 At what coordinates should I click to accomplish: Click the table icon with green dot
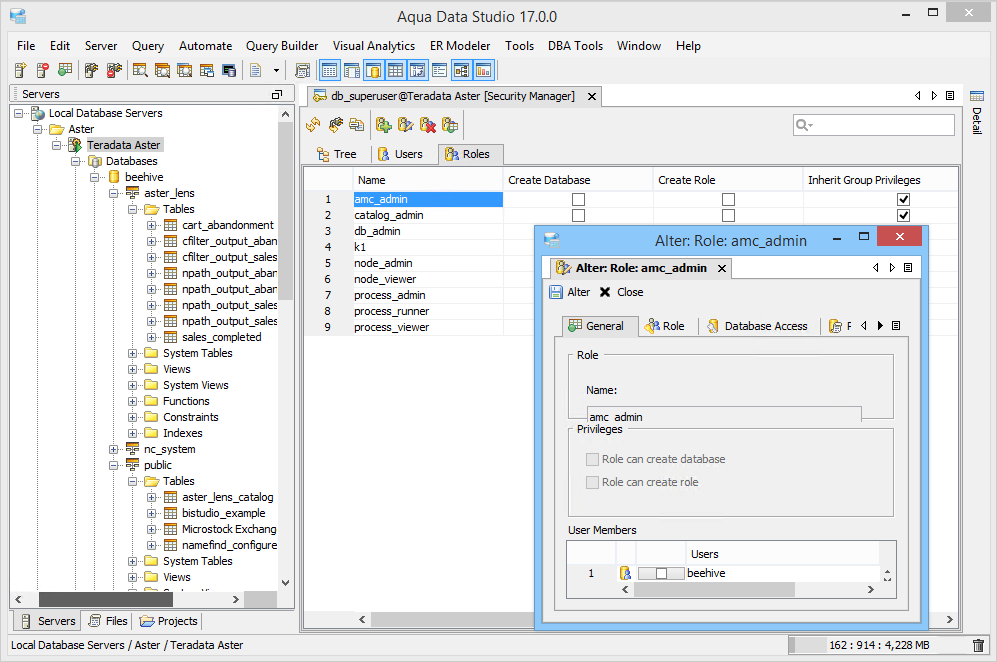65,70
